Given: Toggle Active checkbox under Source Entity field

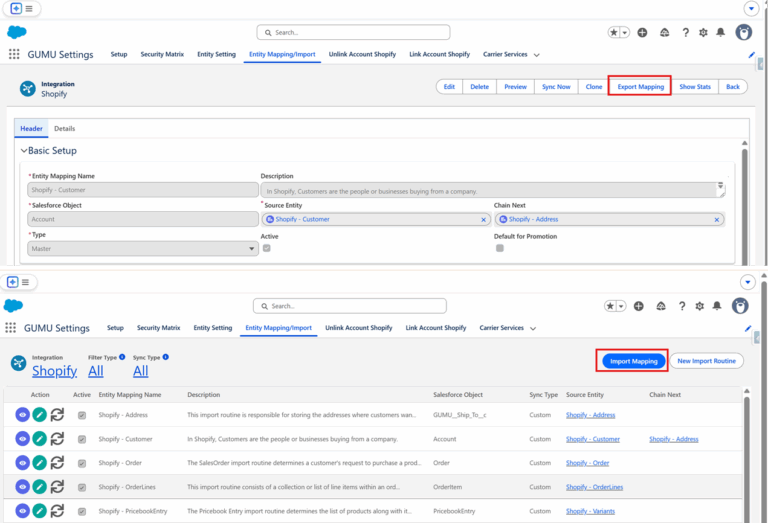Looking at the screenshot, I should point(266,248).
